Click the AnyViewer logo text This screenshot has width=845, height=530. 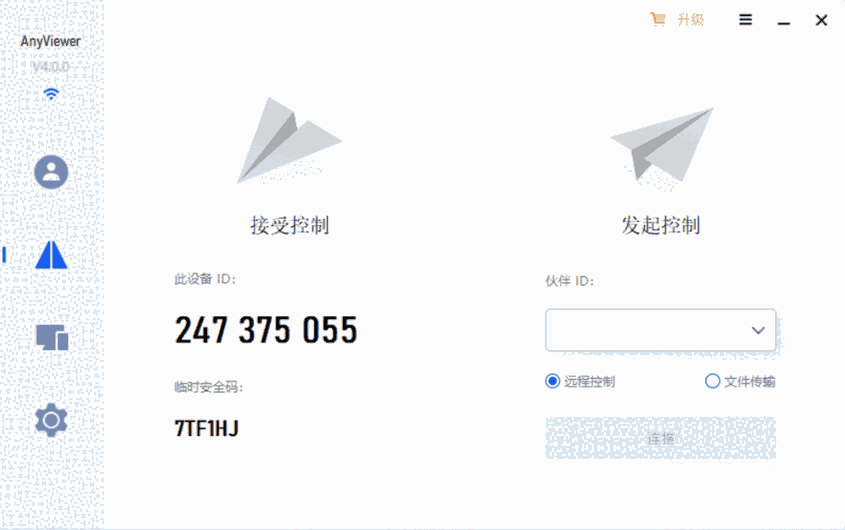(x=51, y=41)
